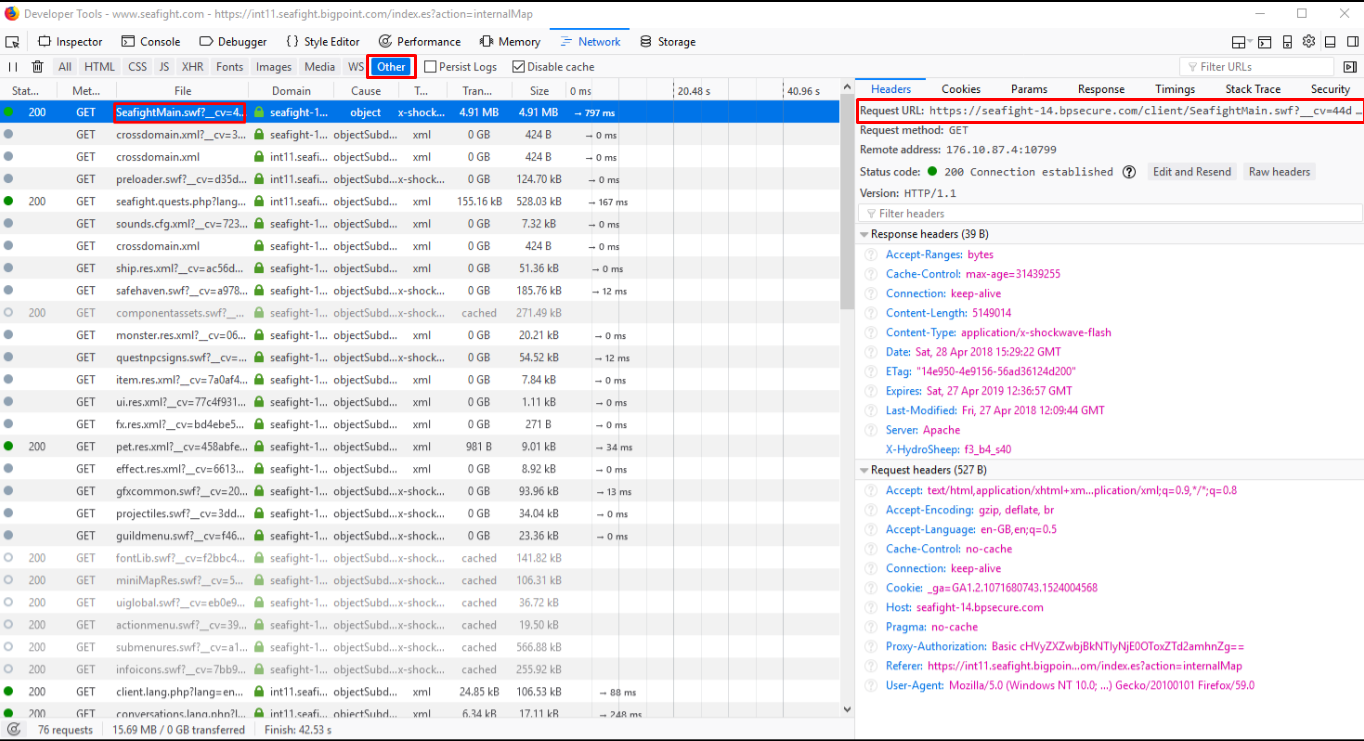This screenshot has width=1364, height=741.
Task: Toggle the CSS request filter
Action: tap(137, 67)
